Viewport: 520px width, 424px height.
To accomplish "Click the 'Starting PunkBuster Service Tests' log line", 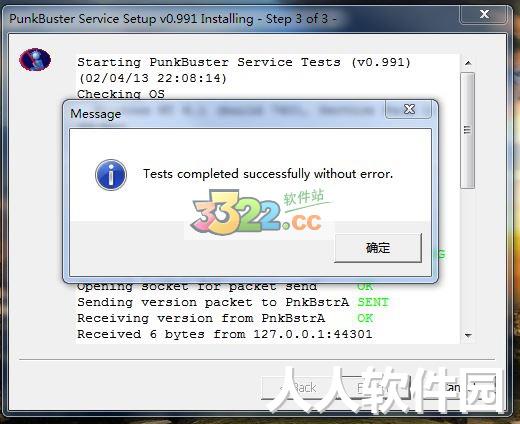I will (244, 62).
